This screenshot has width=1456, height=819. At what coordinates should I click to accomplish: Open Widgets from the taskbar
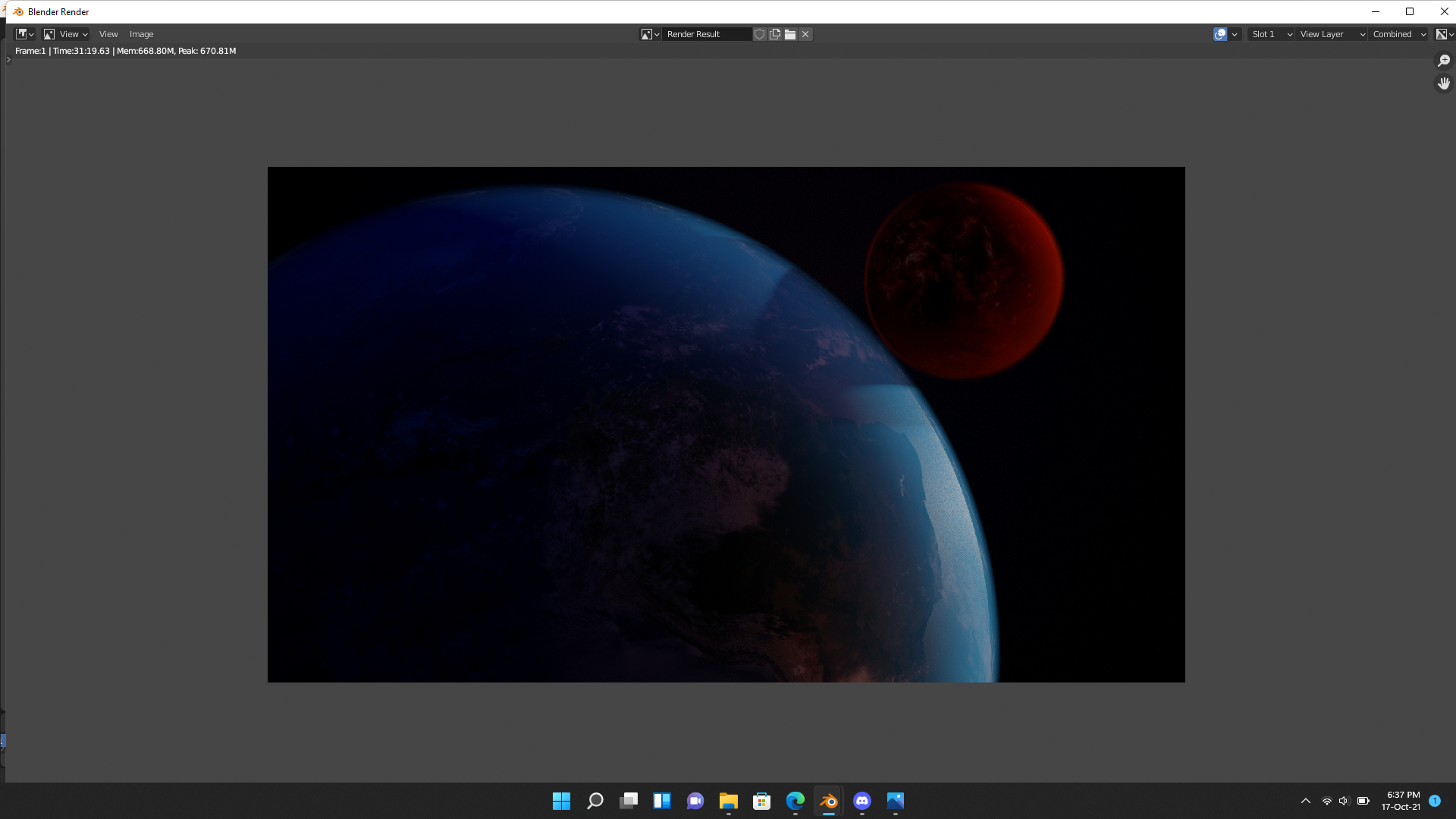(x=662, y=801)
